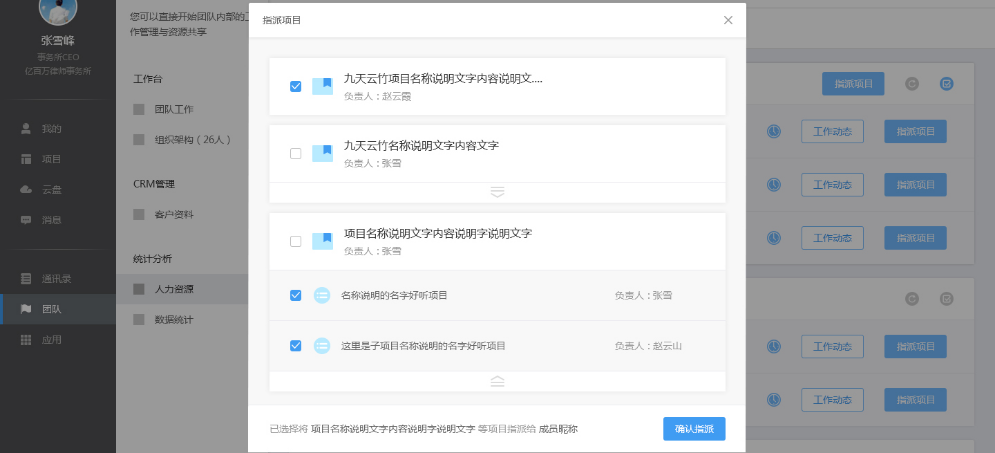Click the user avatar above 张雪峰
The height and width of the screenshot is (453, 995).
tap(58, 10)
